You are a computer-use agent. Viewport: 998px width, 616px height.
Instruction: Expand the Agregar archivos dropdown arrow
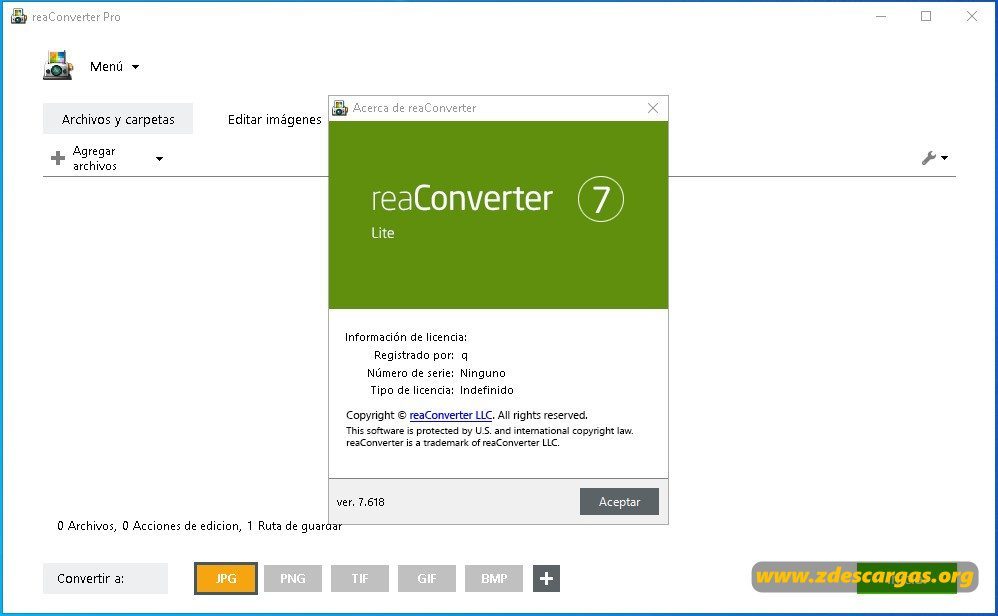click(x=159, y=158)
